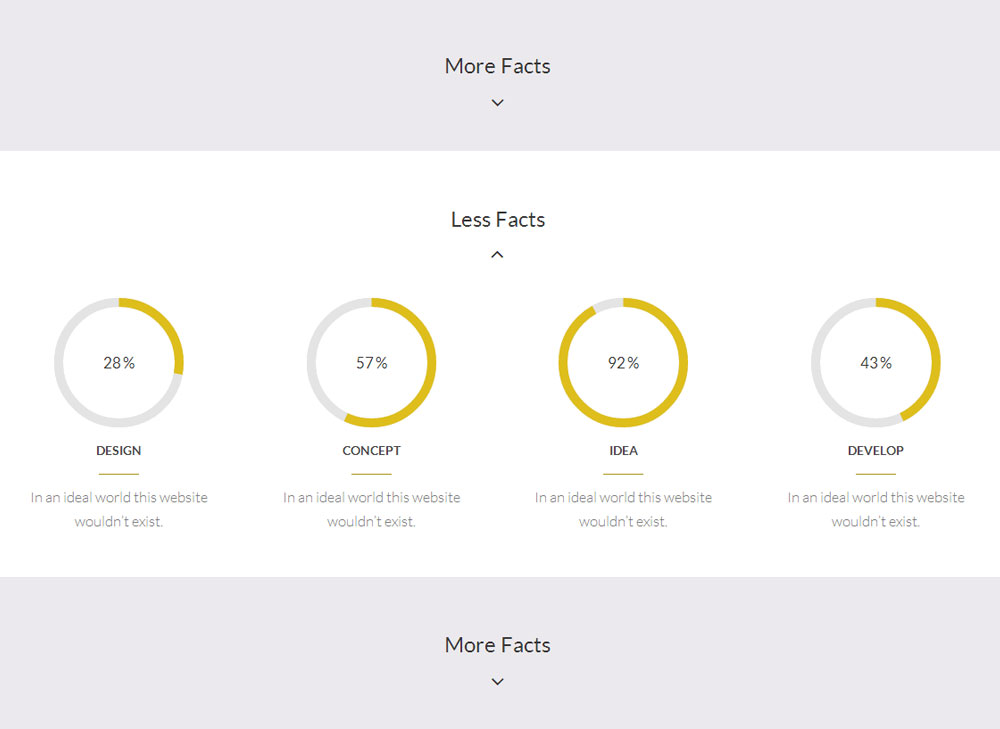Click the 28% value text
Screen dimensions: 1000x729
[x=119, y=363]
